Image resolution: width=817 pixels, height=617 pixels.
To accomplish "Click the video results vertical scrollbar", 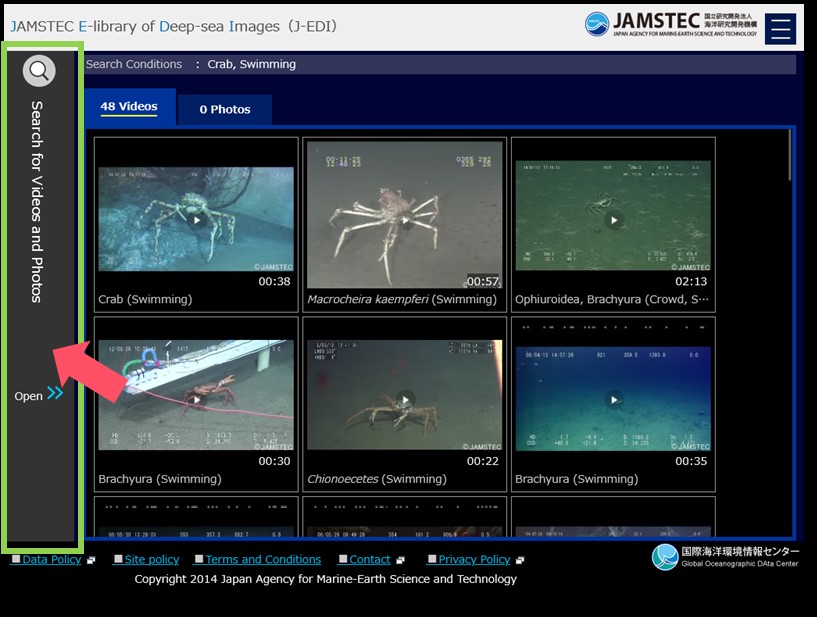I will [790, 155].
